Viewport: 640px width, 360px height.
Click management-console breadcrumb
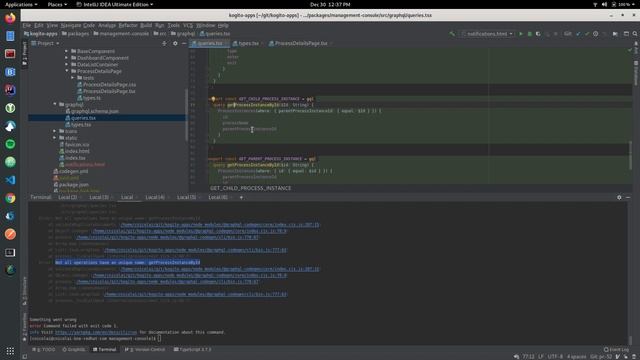pos(121,34)
